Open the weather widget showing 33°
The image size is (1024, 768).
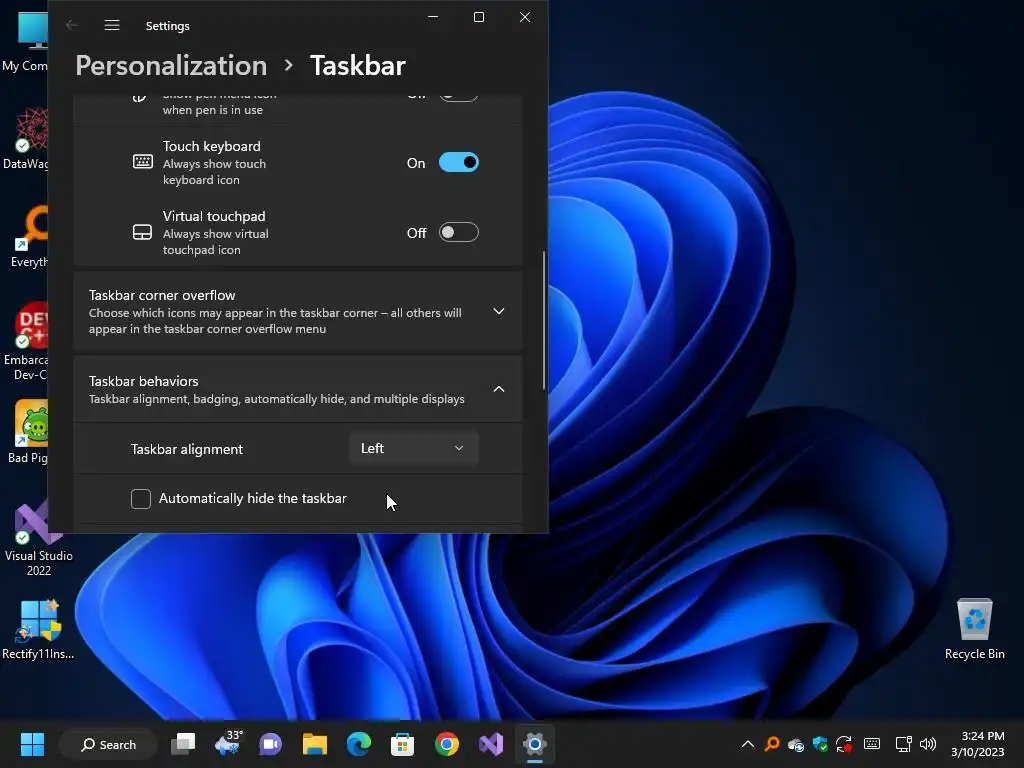[227, 744]
